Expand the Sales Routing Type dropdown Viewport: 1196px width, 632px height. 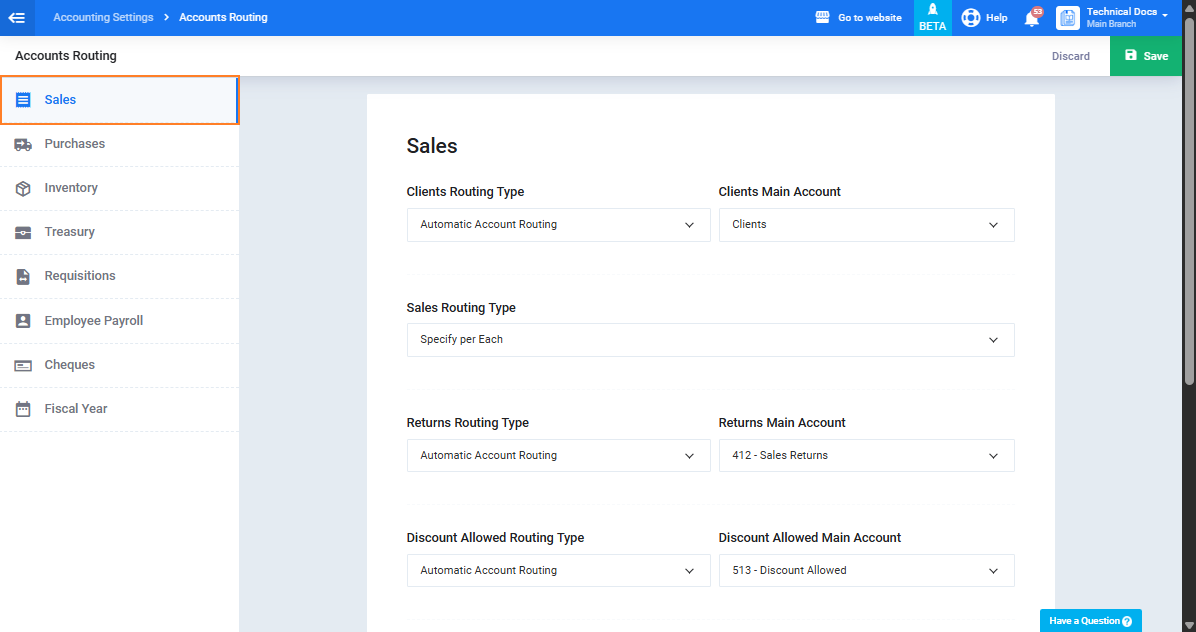coord(710,340)
